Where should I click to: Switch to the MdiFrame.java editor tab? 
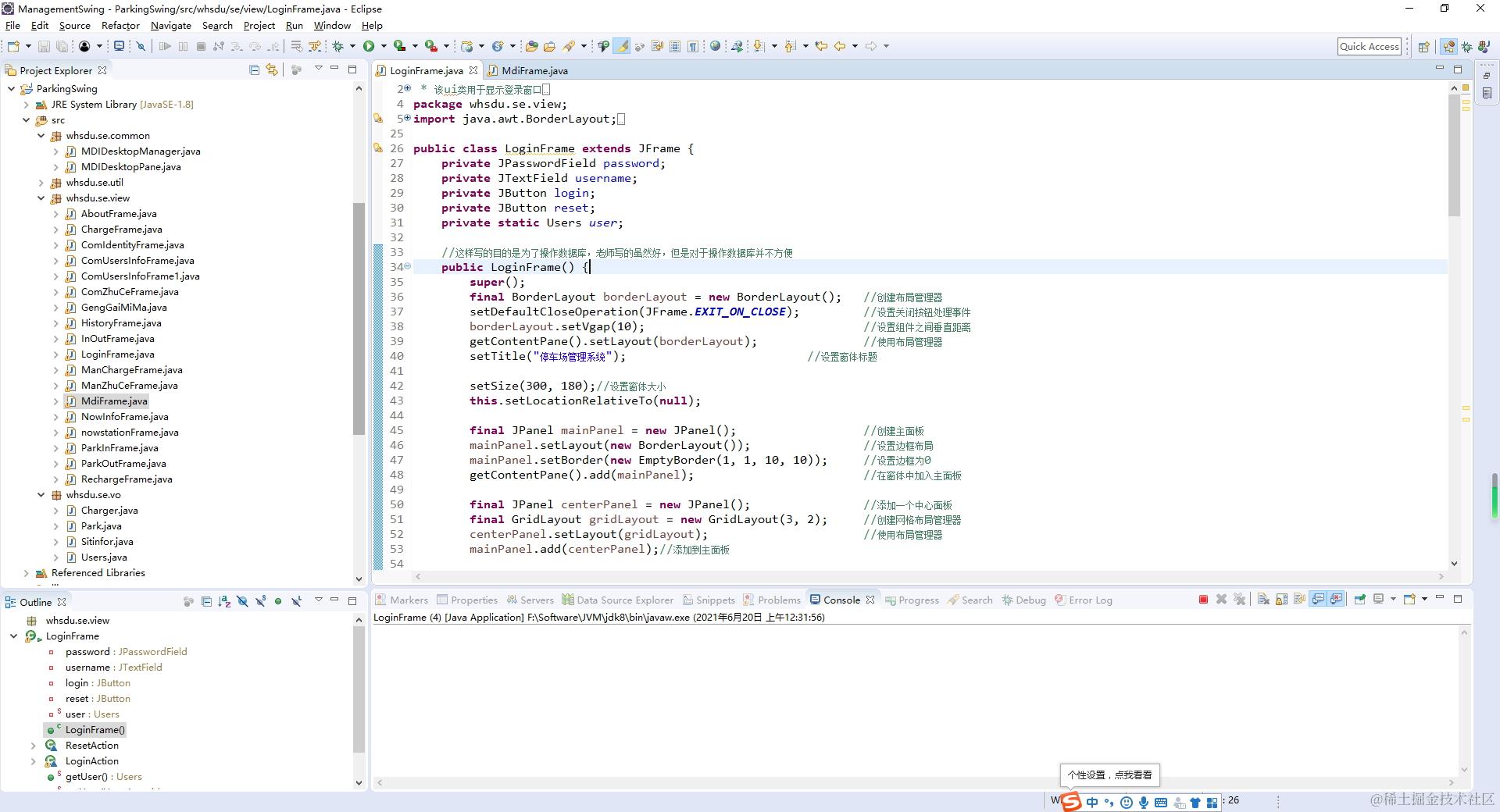pyautogui.click(x=528, y=70)
